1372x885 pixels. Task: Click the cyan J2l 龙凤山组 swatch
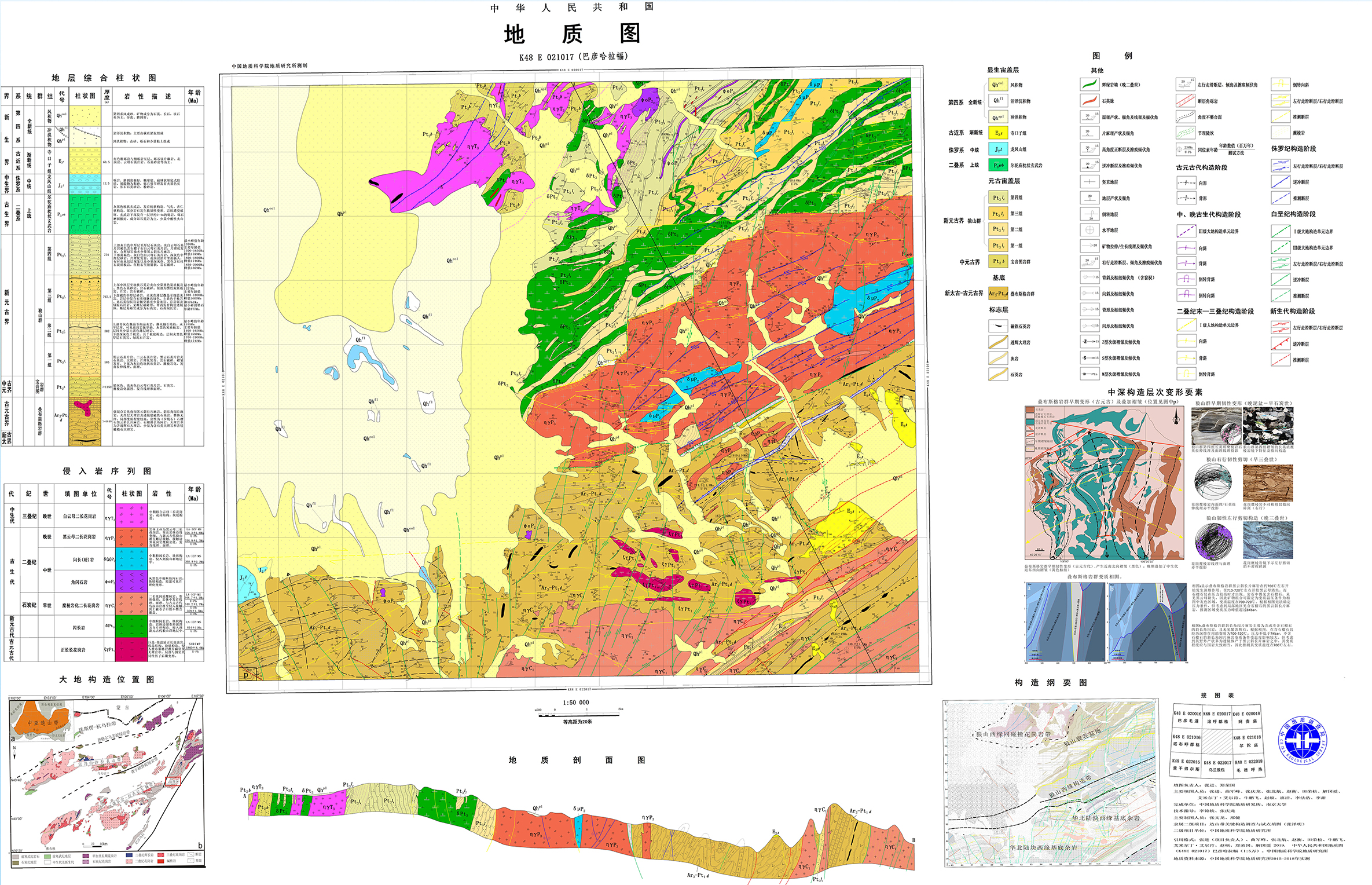coord(997,149)
